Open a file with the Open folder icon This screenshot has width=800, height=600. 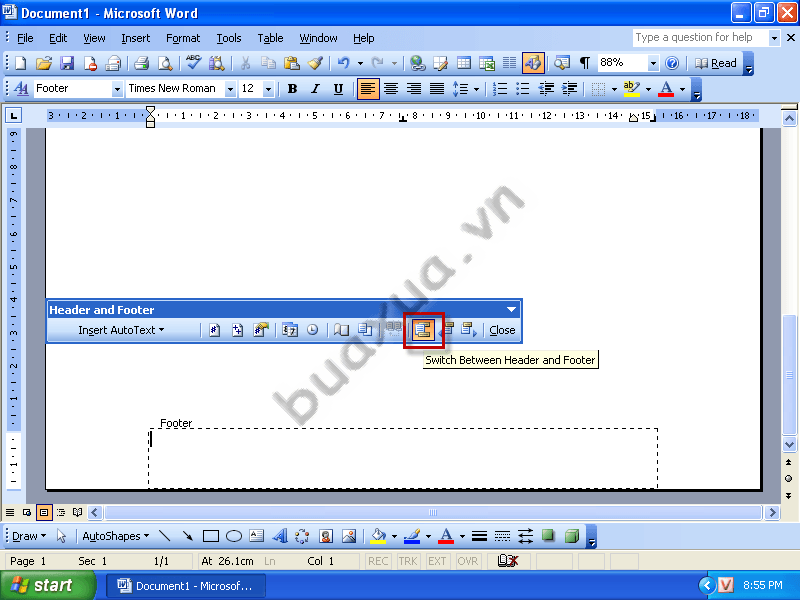click(x=44, y=63)
